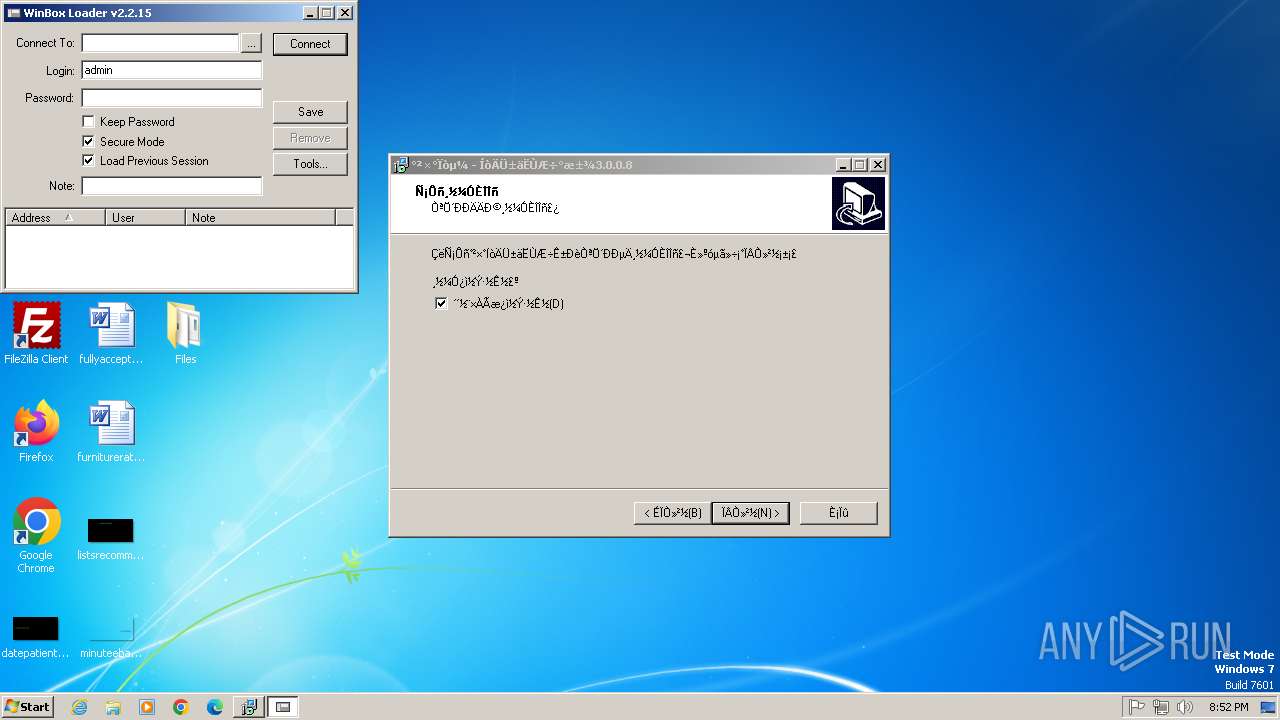The image size is (1280, 720).
Task: Switch to installer taskbar item
Action: click(x=249, y=707)
